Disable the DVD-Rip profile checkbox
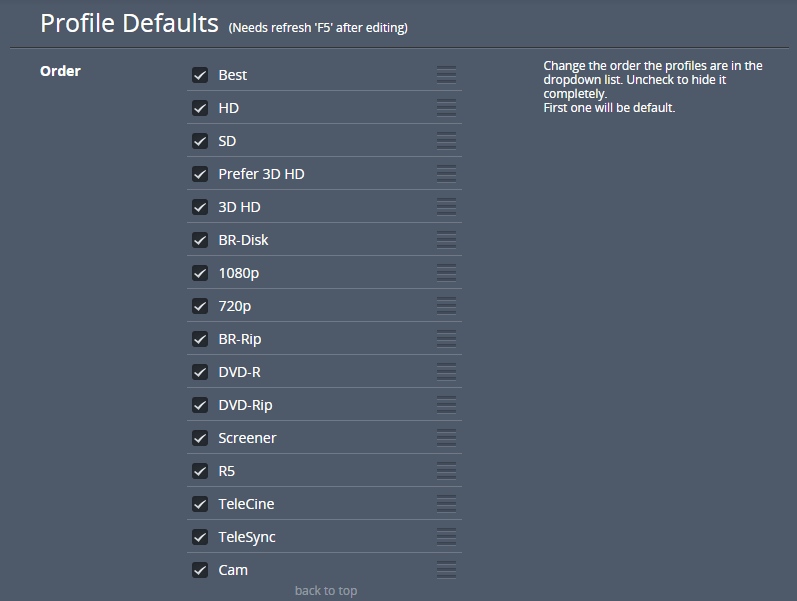The height and width of the screenshot is (601, 797). pos(200,405)
